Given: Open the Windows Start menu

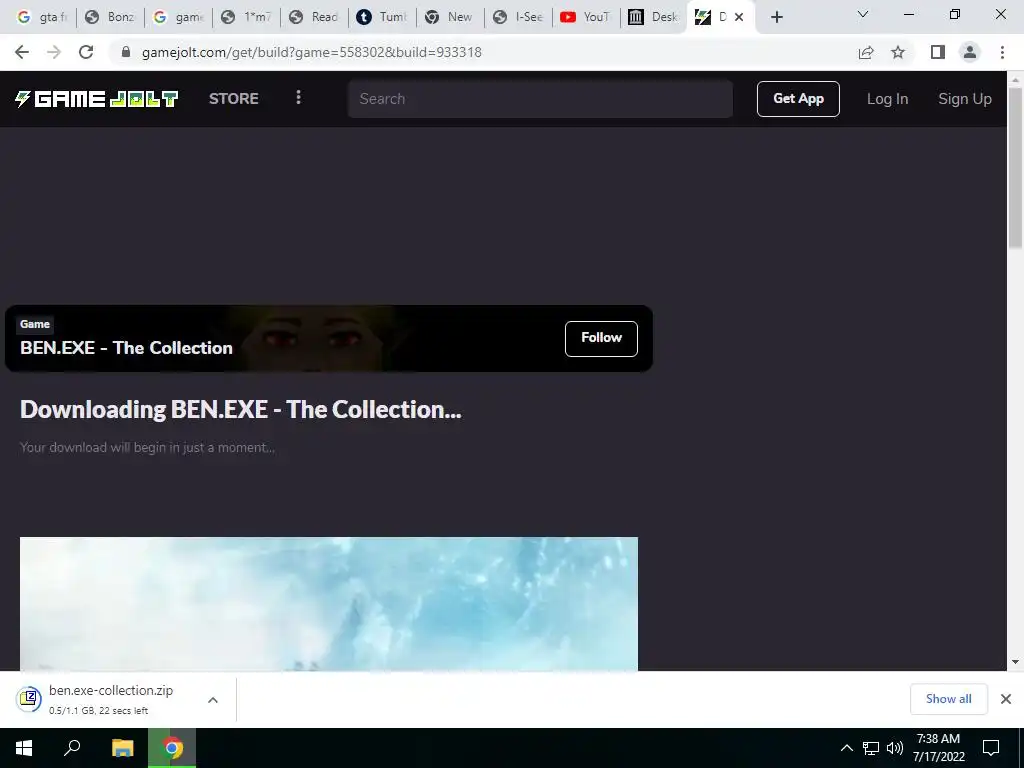Looking at the screenshot, I should (24, 748).
